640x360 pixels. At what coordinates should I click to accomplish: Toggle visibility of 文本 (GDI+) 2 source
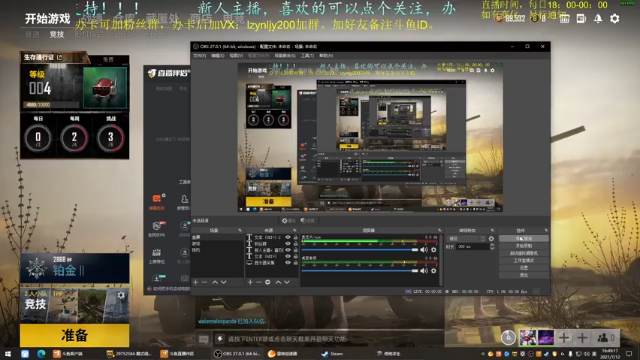(288, 237)
